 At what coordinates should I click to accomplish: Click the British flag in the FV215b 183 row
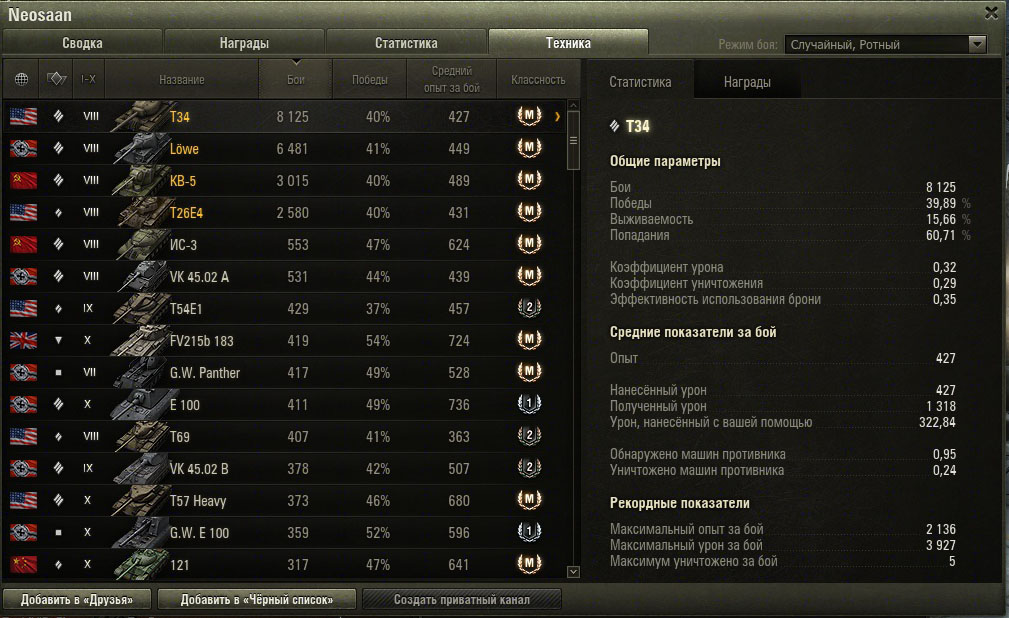click(x=23, y=341)
